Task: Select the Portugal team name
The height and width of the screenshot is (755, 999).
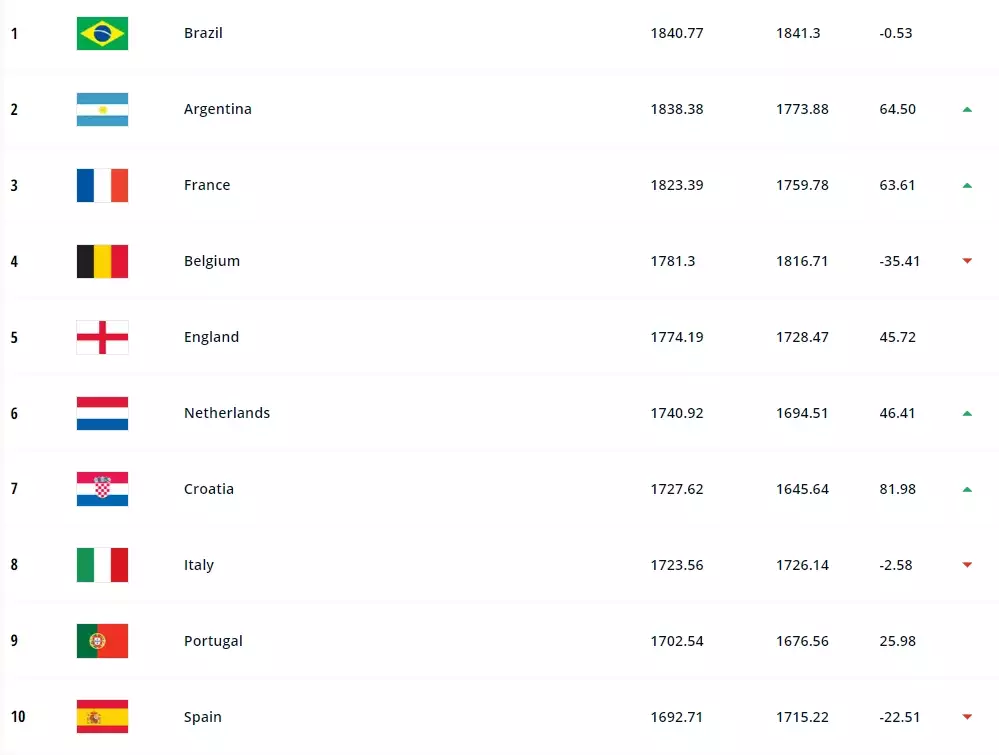Action: pos(213,641)
